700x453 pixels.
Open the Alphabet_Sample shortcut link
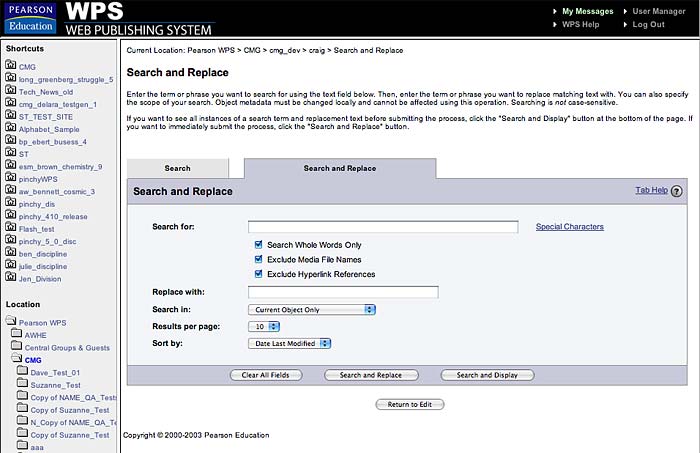coord(49,129)
